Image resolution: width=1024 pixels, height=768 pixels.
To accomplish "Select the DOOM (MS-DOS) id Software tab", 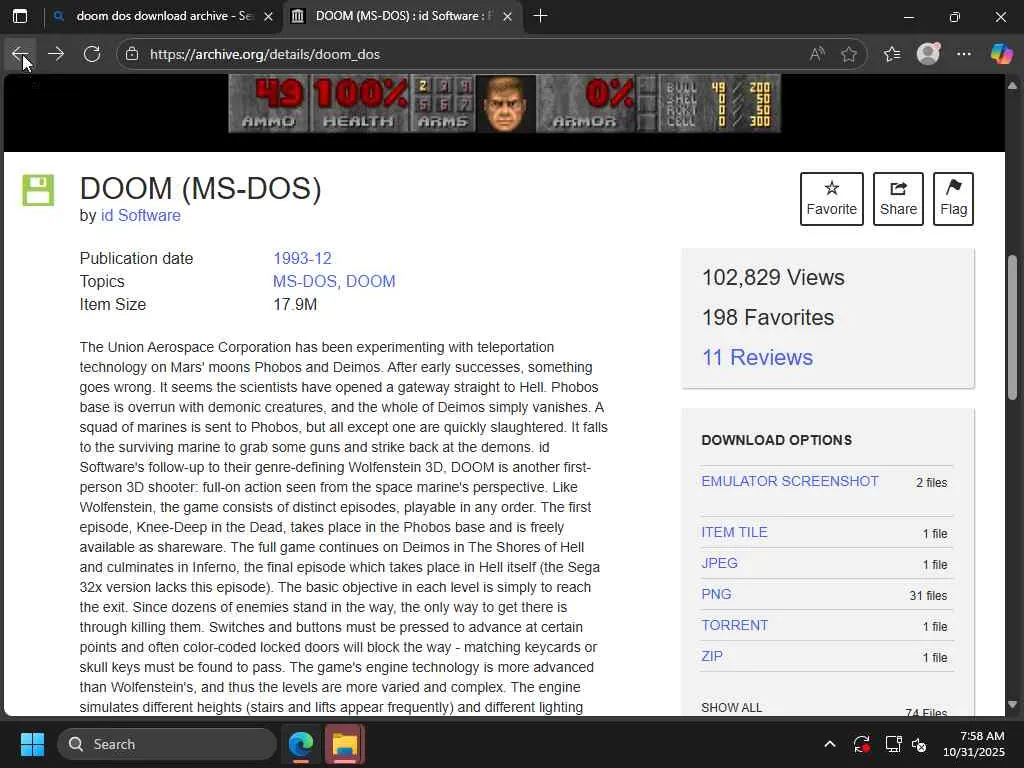I will tap(403, 16).
